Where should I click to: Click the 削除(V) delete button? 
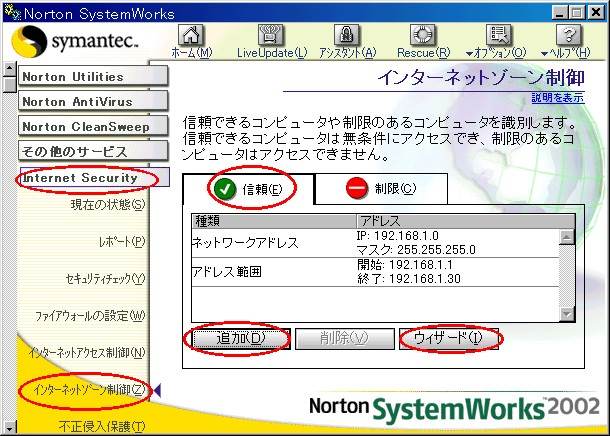pyautogui.click(x=344, y=338)
